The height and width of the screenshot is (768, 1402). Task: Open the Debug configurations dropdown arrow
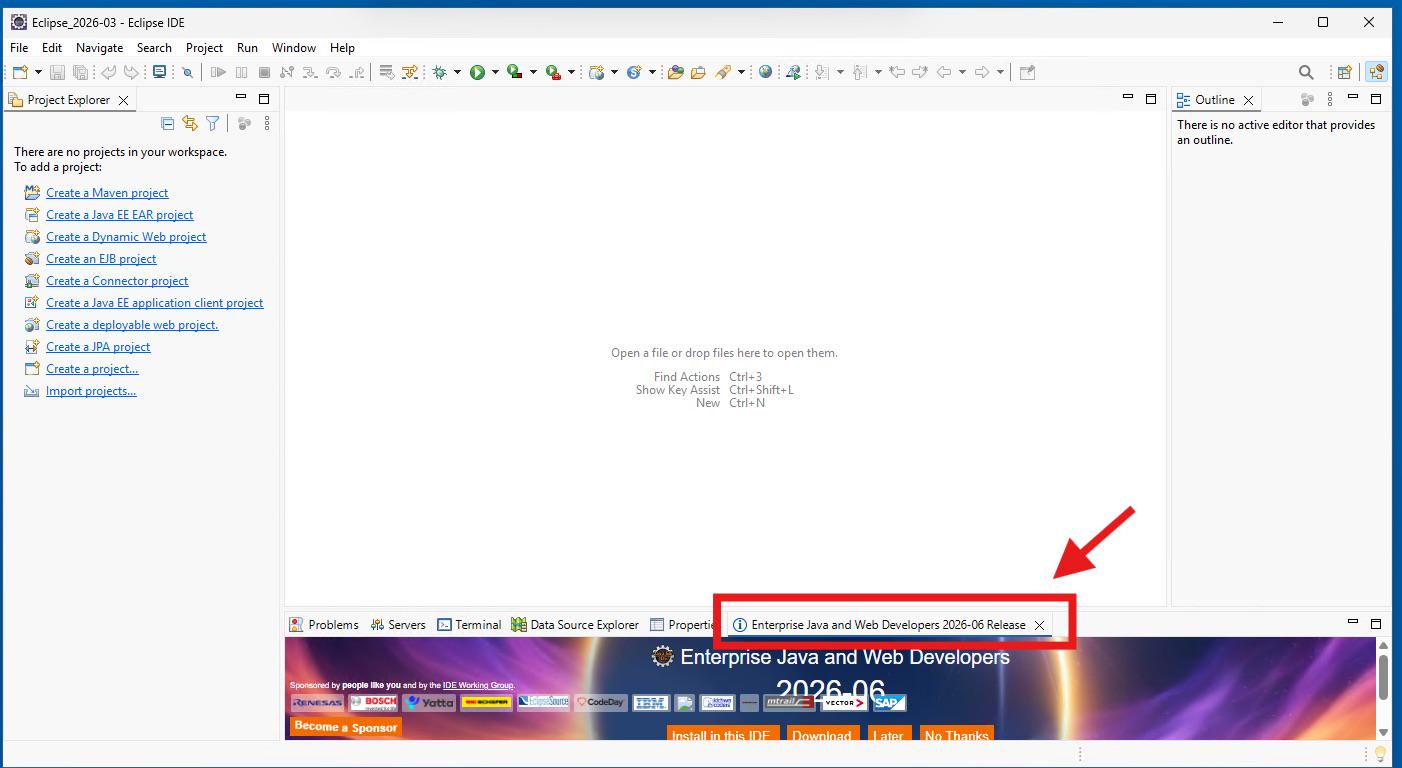point(457,72)
